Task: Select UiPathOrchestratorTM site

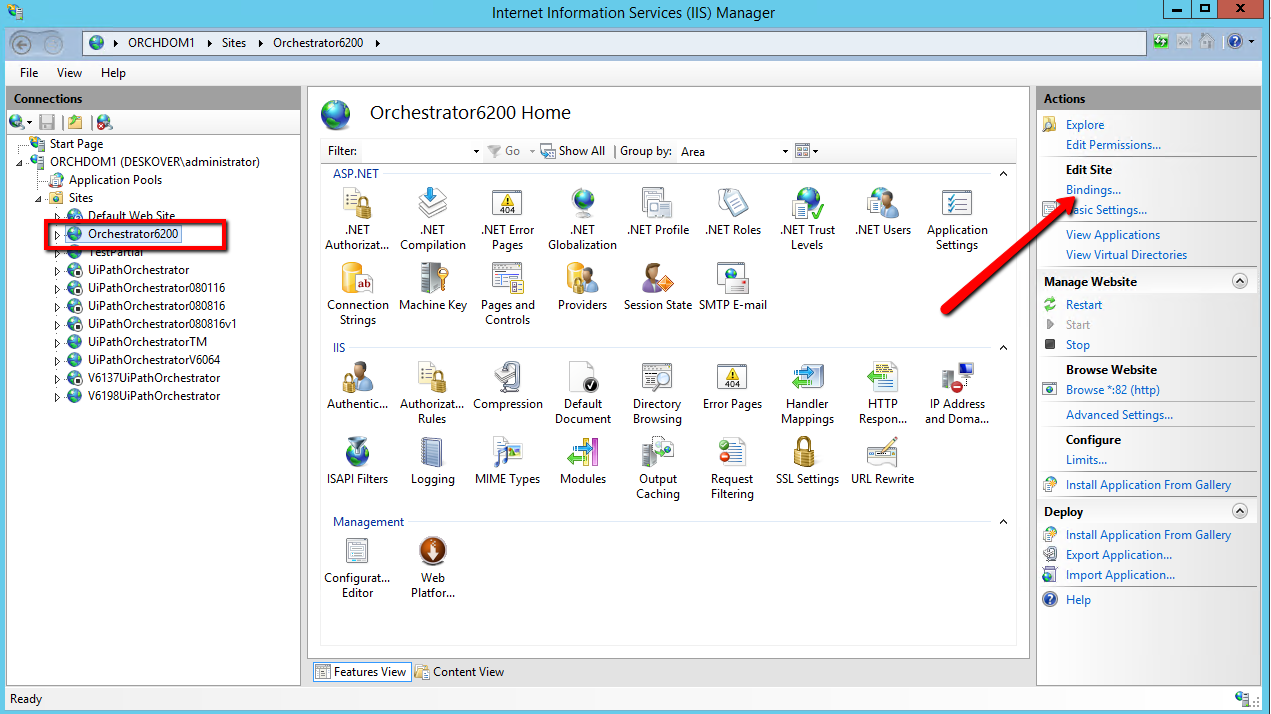Action: (x=147, y=342)
